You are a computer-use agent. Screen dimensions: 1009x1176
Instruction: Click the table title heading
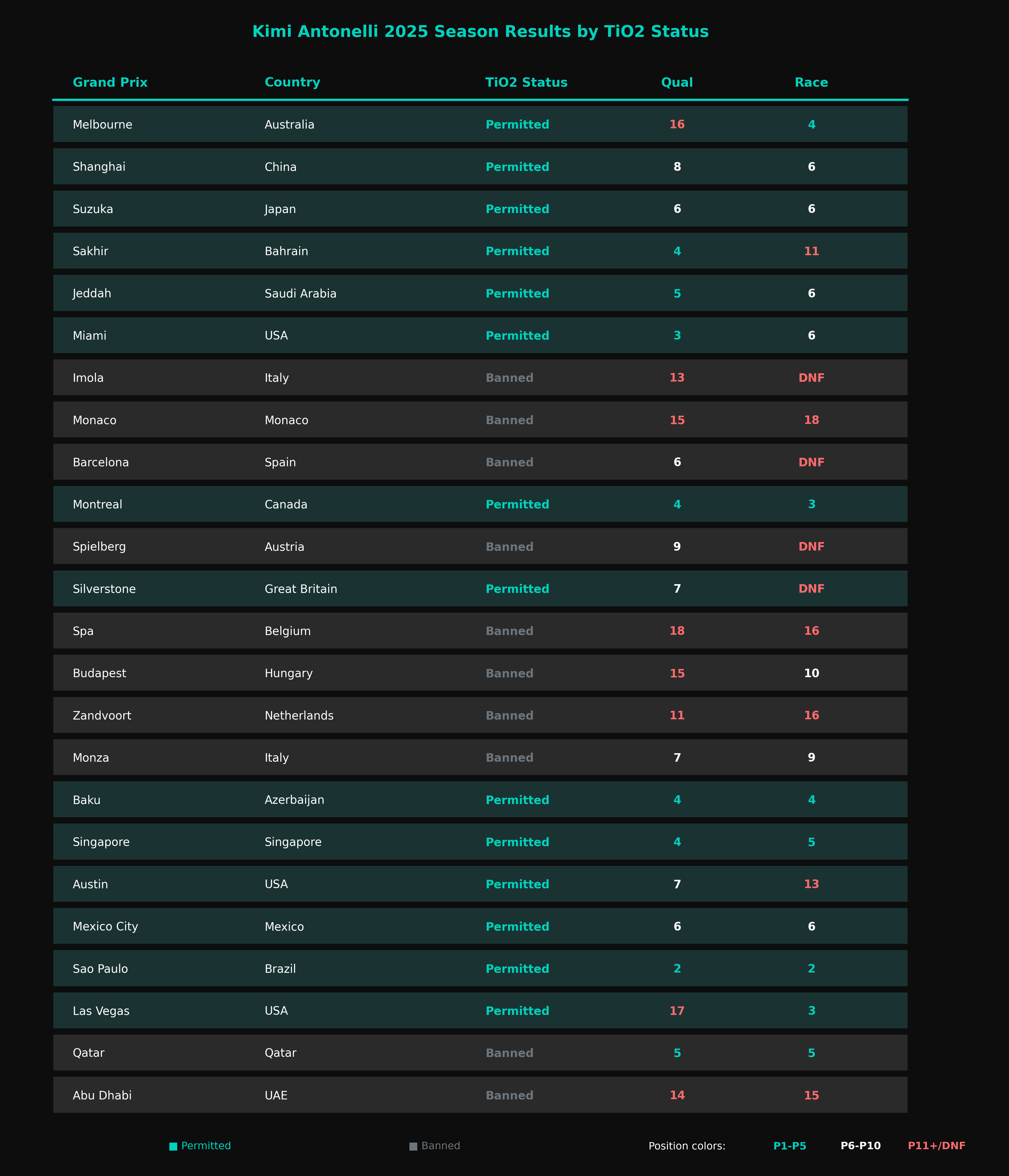click(x=480, y=31)
